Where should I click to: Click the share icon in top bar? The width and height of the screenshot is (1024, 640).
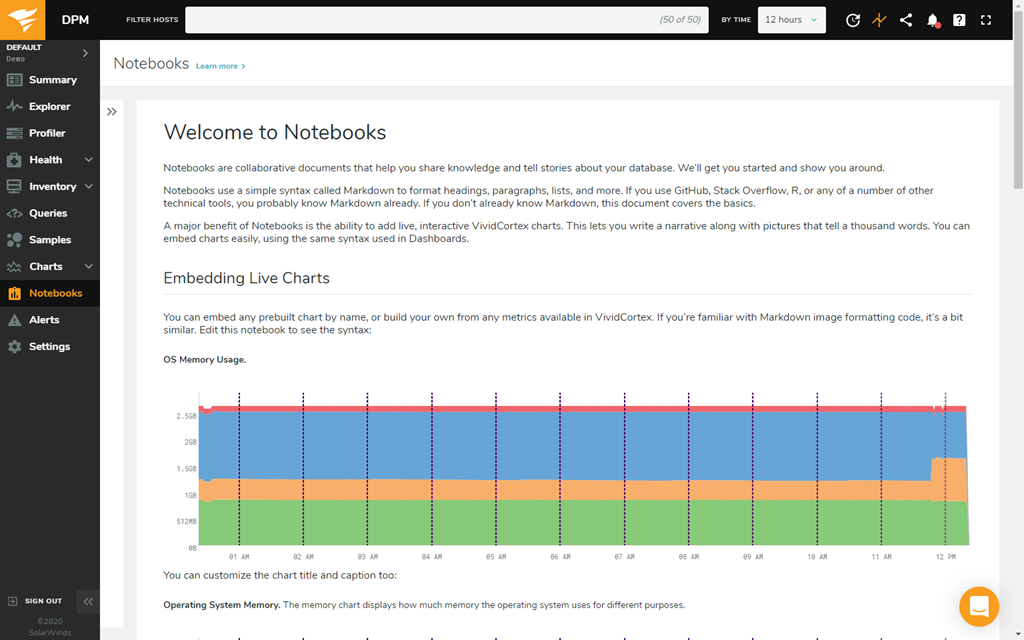point(906,20)
